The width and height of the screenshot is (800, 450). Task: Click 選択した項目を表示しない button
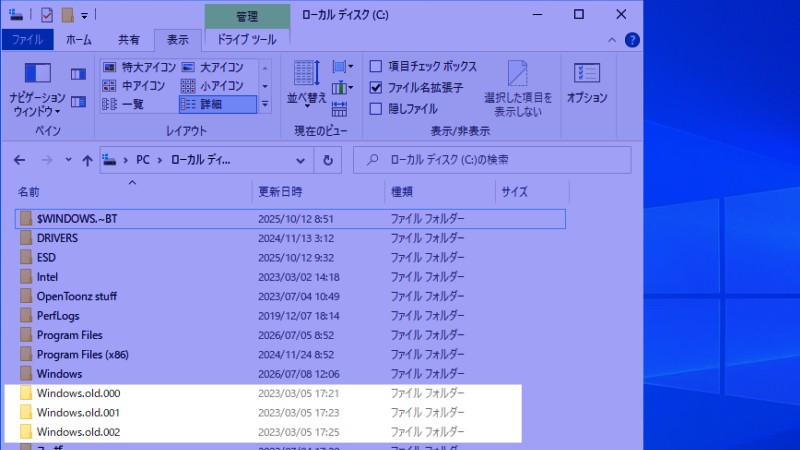click(518, 89)
